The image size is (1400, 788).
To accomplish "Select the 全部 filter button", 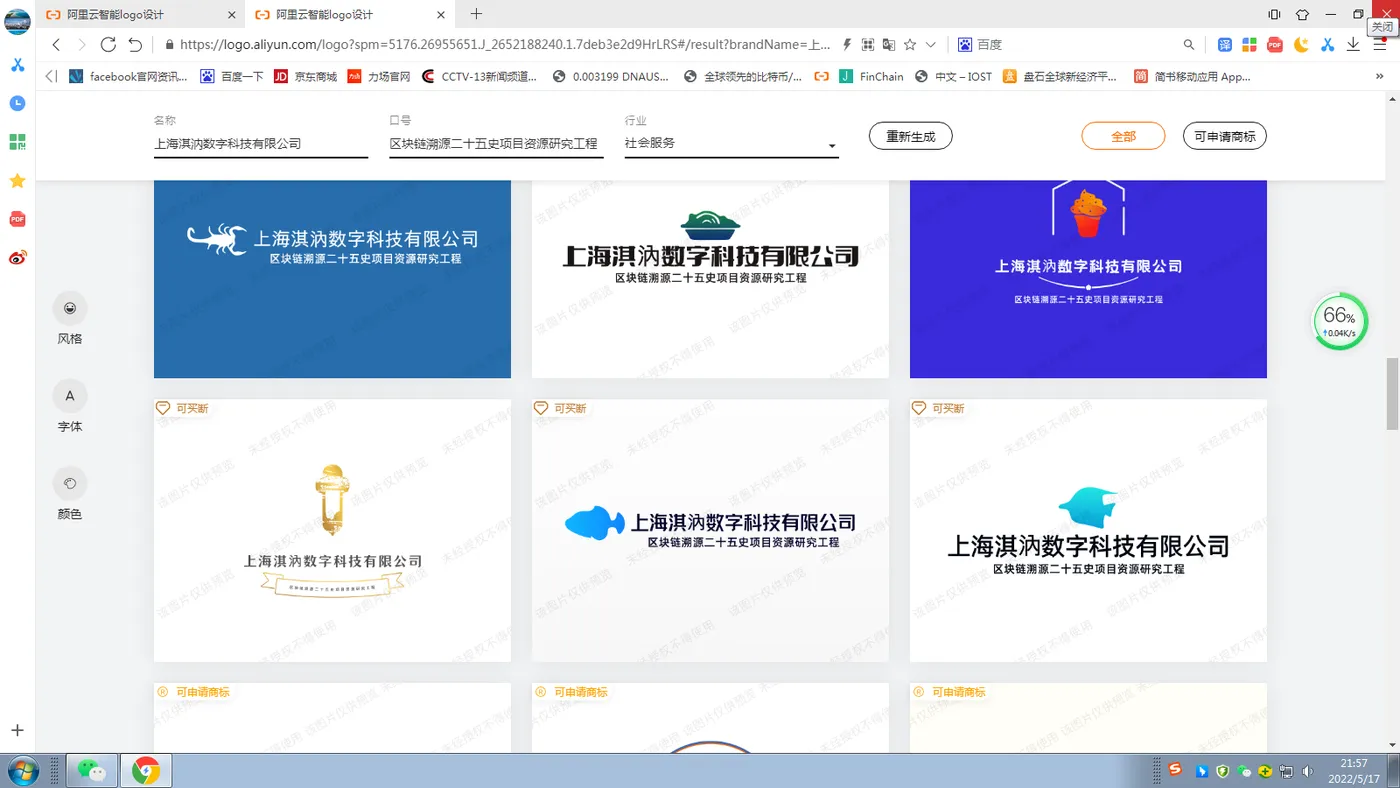I will pos(1124,136).
